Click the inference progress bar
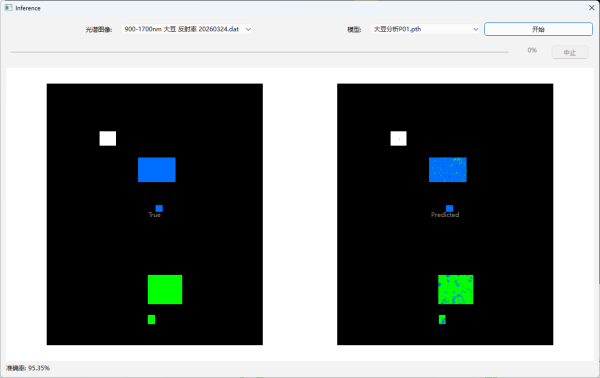Image resolution: width=600 pixels, height=378 pixels. point(259,52)
